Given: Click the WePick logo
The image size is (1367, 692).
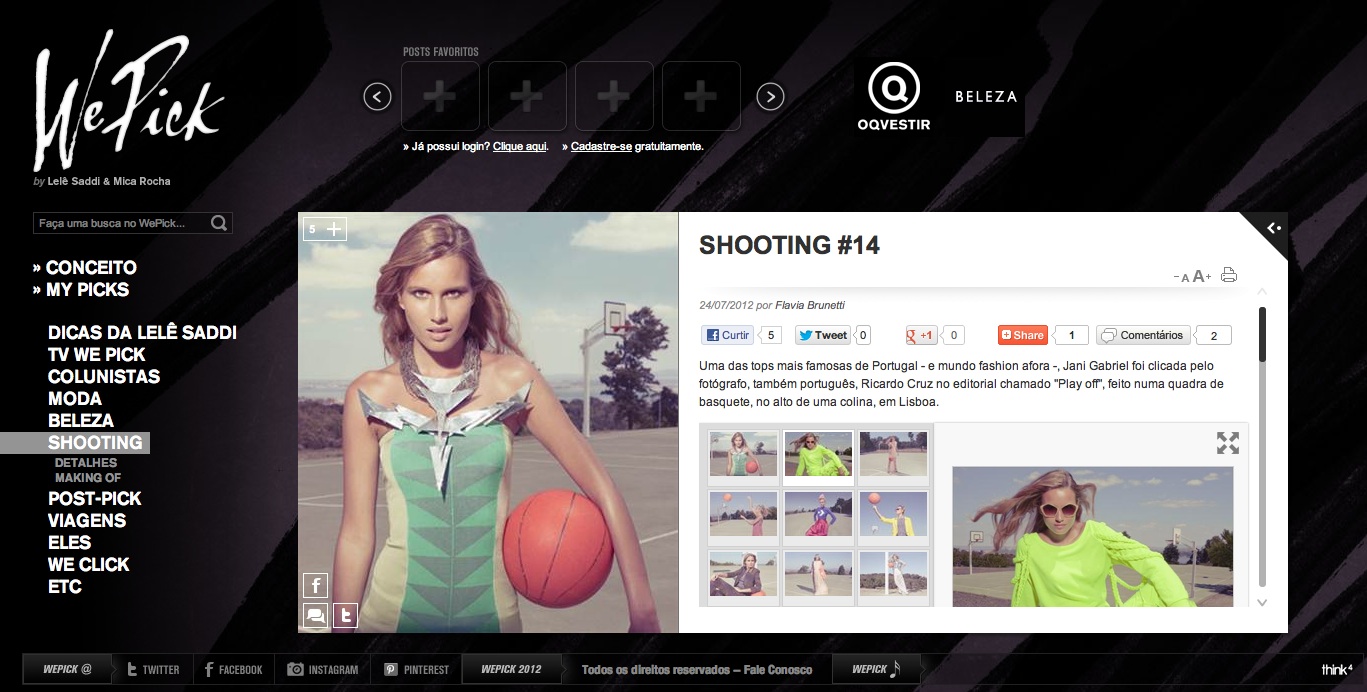Looking at the screenshot, I should click(128, 101).
